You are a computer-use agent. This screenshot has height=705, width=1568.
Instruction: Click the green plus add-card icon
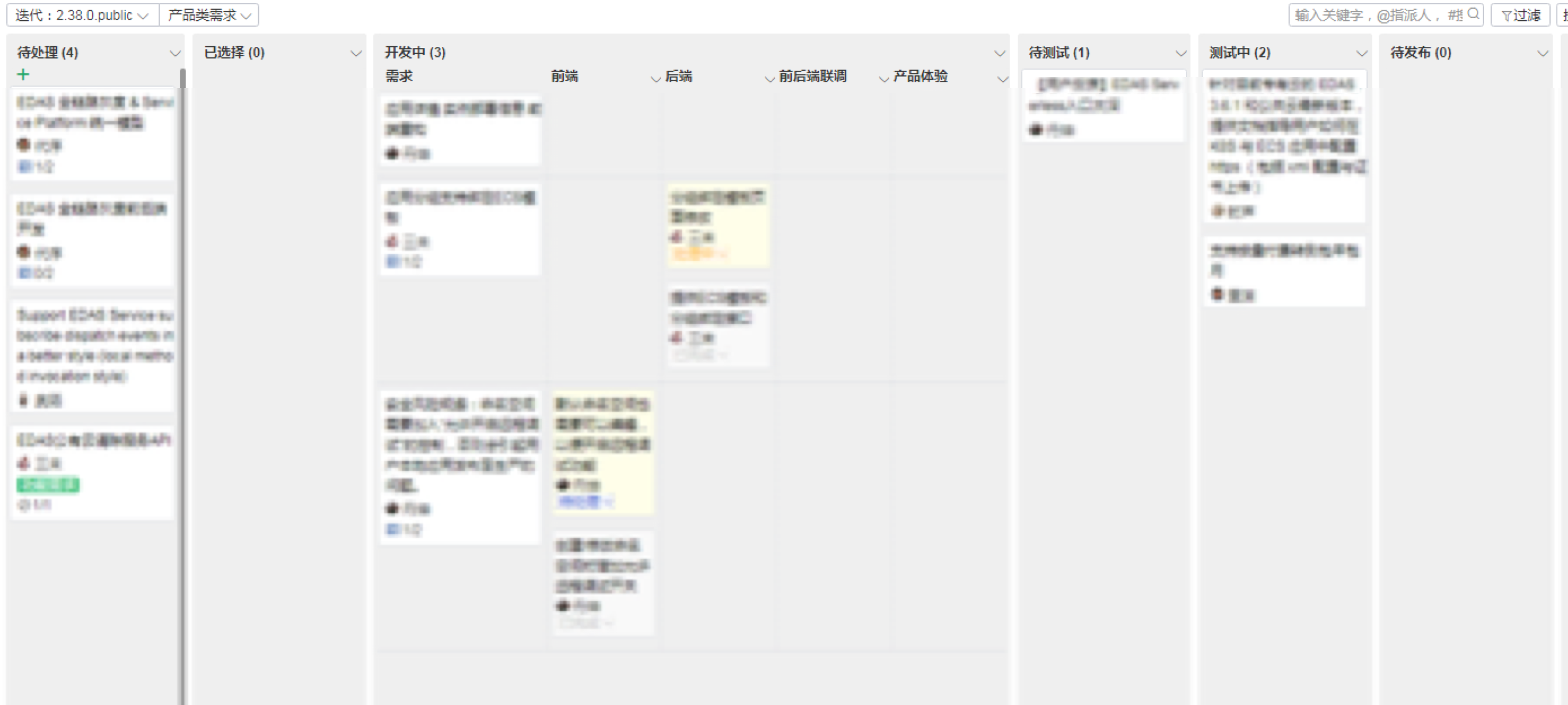tap(23, 75)
